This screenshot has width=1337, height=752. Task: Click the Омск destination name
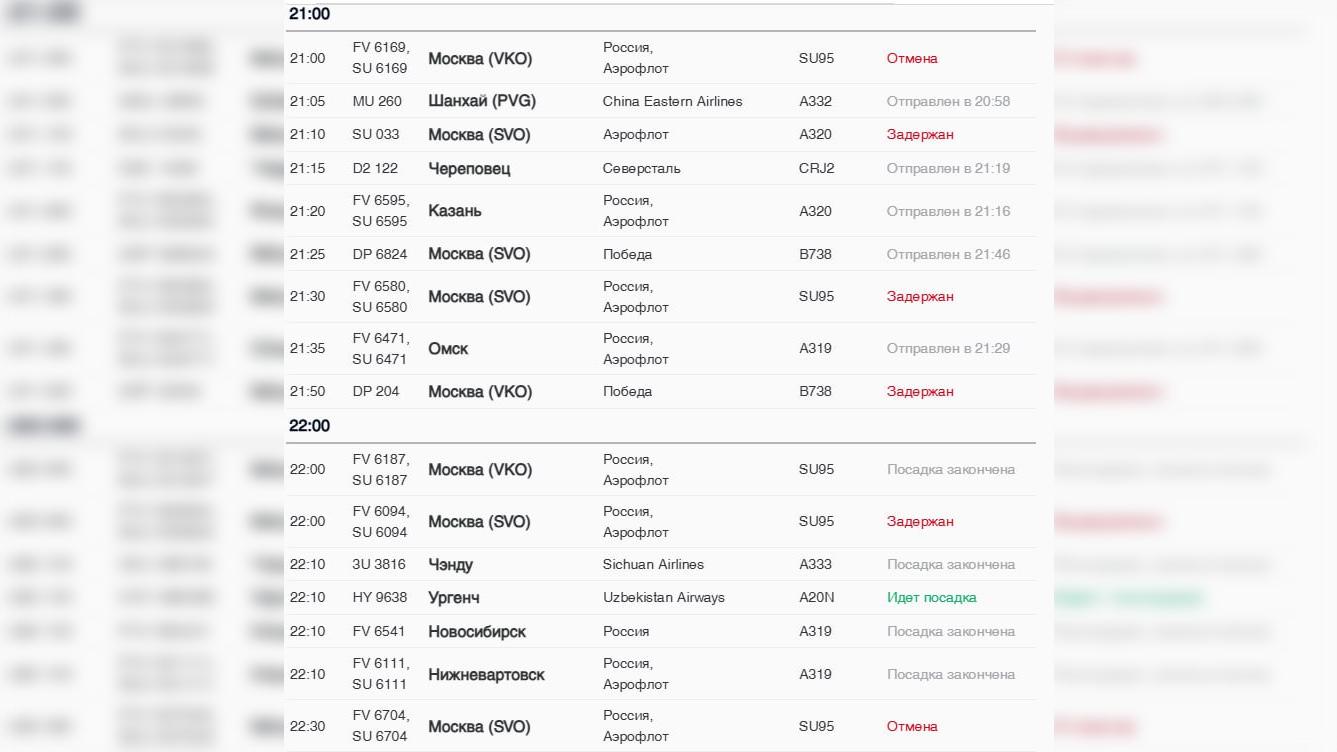pos(448,349)
